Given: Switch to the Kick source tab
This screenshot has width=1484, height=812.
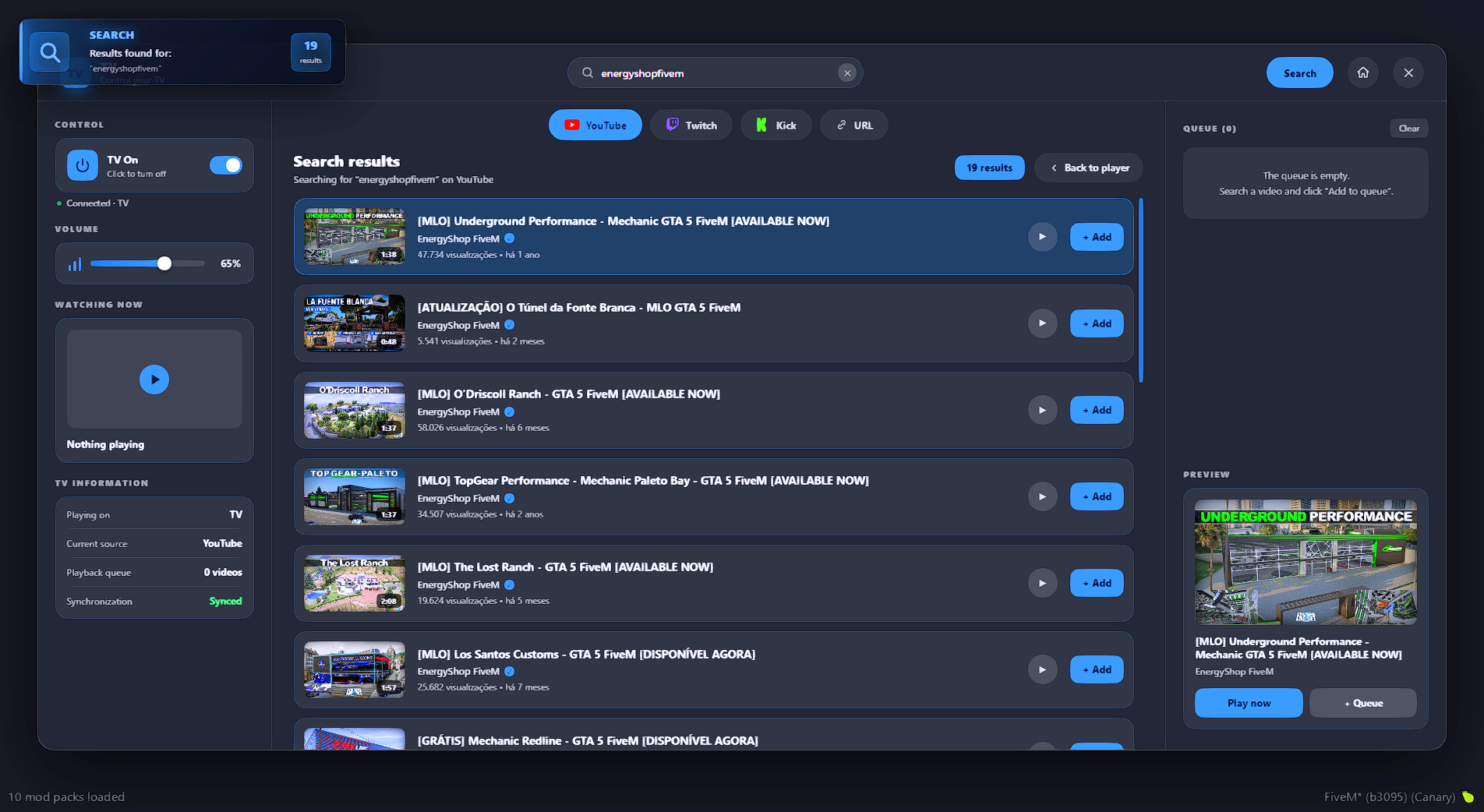Looking at the screenshot, I should [x=776, y=125].
